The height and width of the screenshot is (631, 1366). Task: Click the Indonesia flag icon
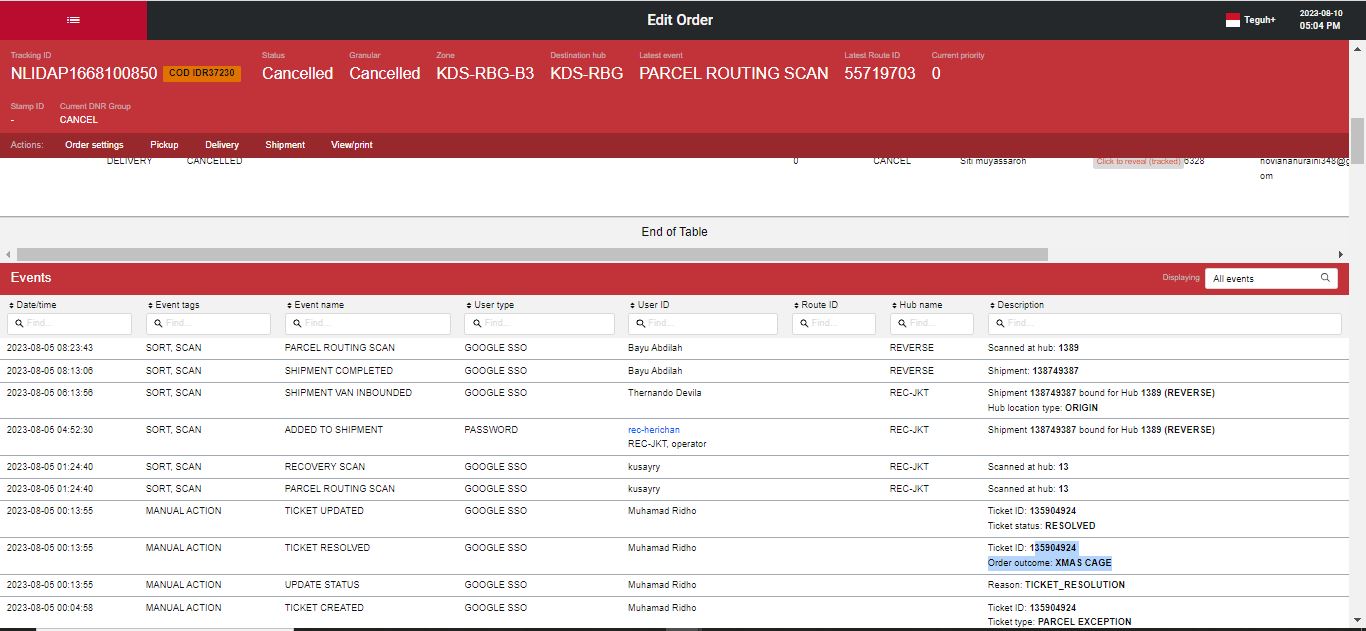coord(1233,20)
